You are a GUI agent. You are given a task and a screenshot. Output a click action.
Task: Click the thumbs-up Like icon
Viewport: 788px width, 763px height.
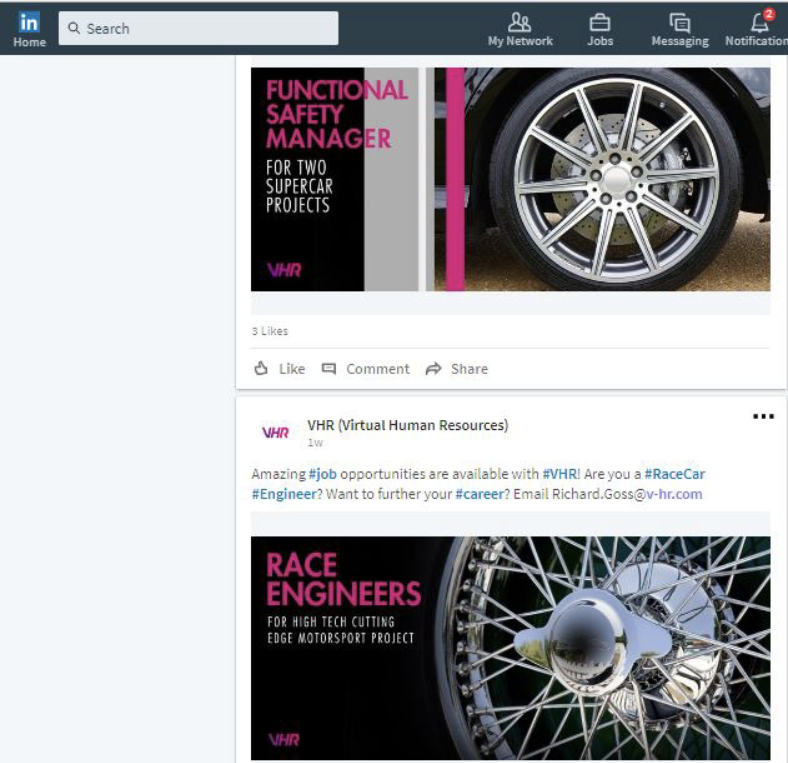point(261,368)
